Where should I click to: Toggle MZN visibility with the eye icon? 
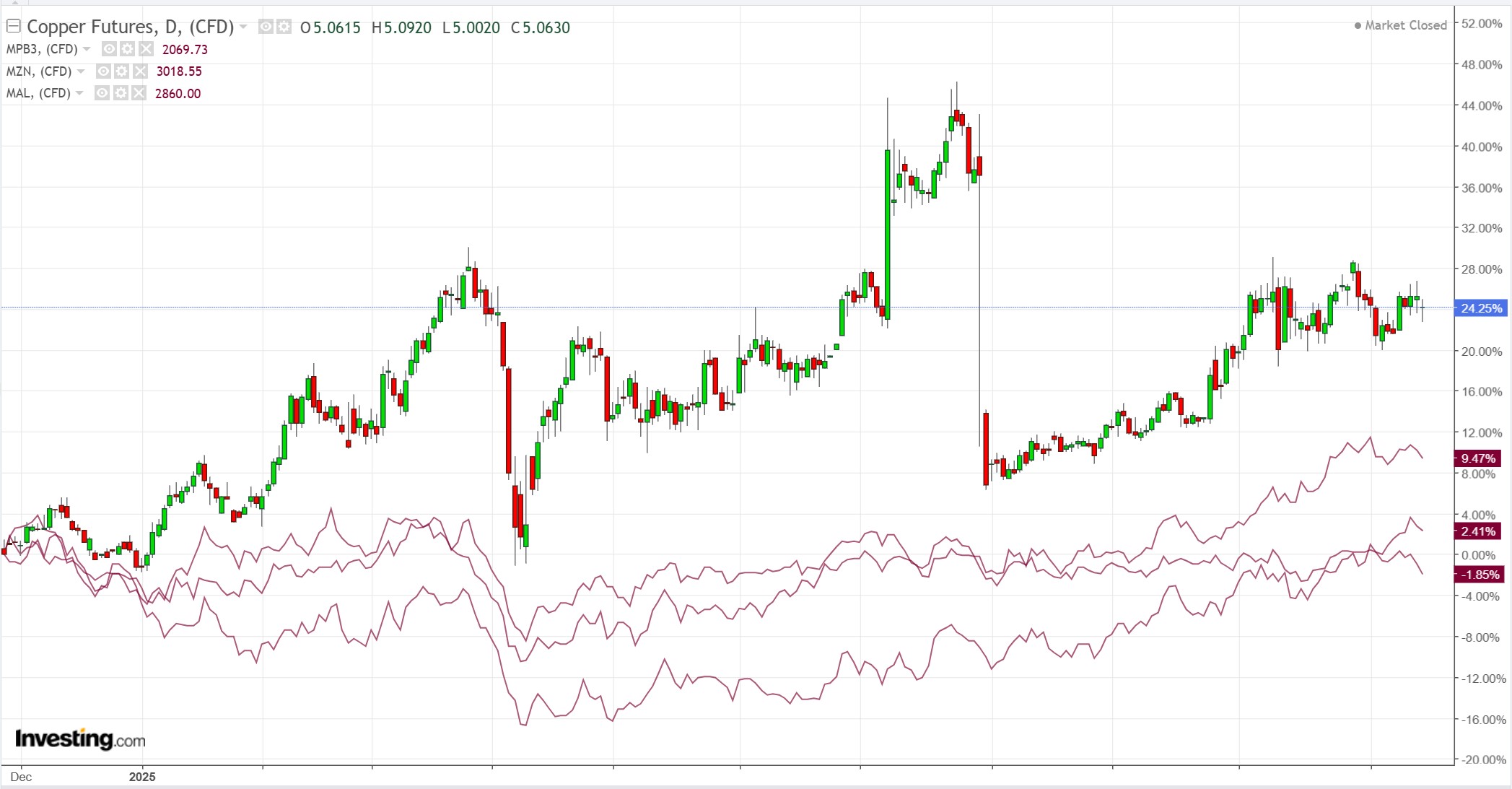pyautogui.click(x=103, y=71)
